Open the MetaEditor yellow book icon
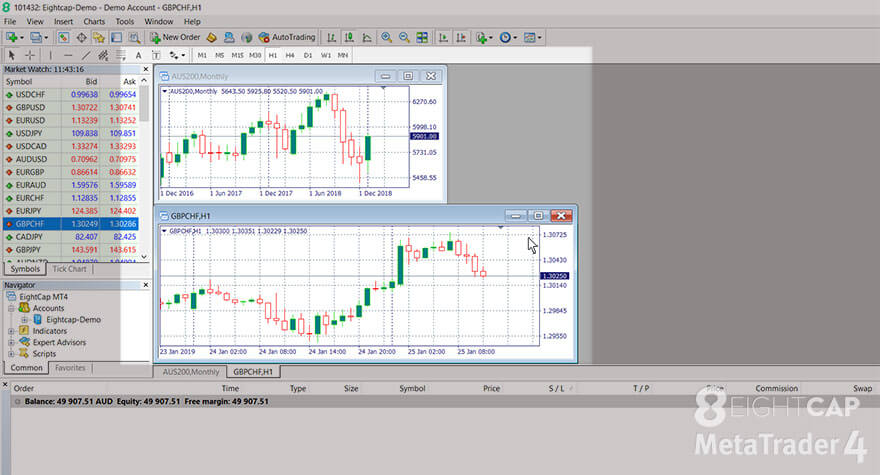The height and width of the screenshot is (475, 880). pos(212,38)
